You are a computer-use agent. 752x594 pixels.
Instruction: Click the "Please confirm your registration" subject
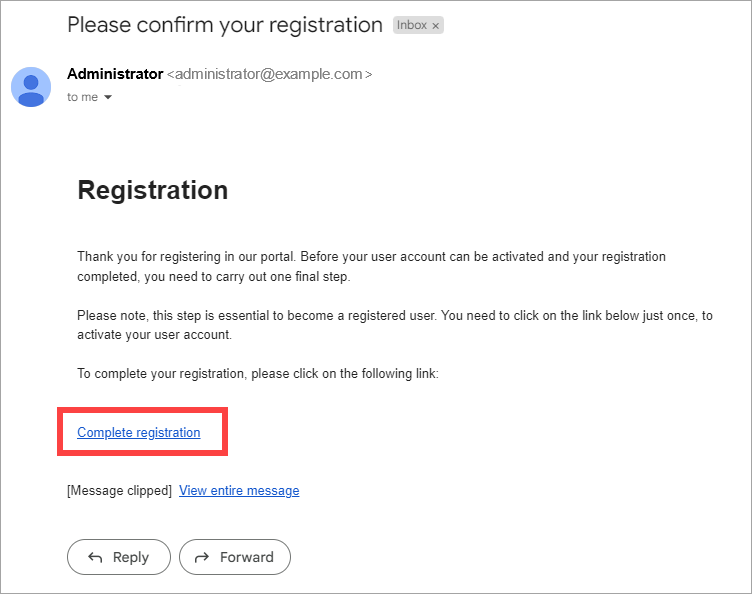point(225,25)
